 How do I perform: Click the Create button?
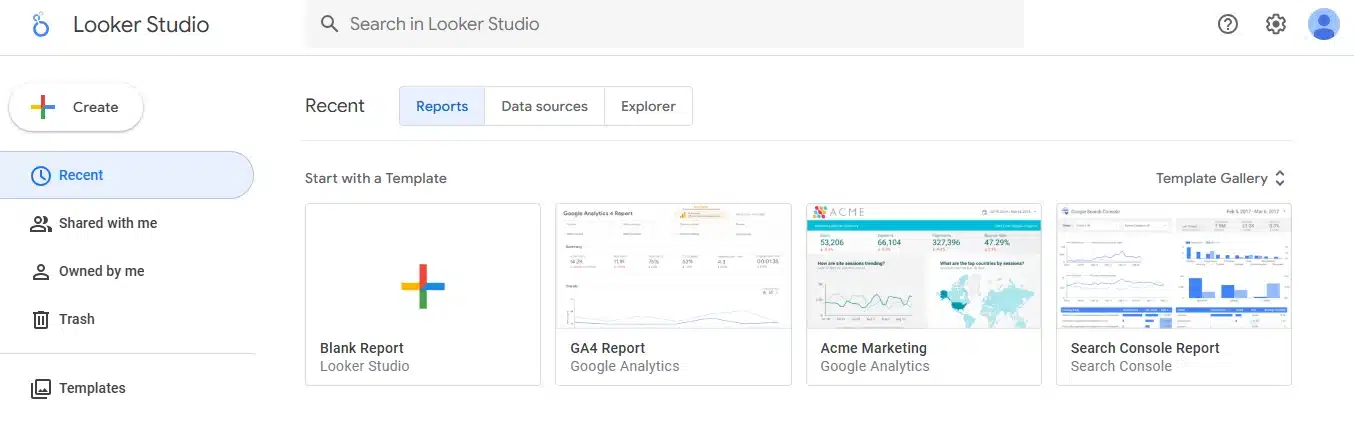point(76,107)
